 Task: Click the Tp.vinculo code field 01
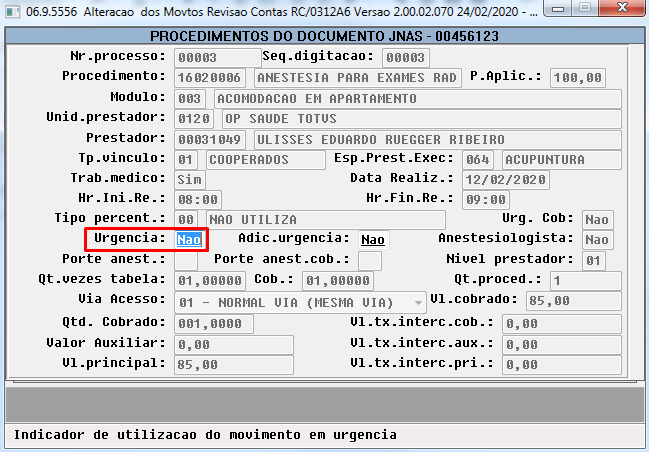pos(185,160)
